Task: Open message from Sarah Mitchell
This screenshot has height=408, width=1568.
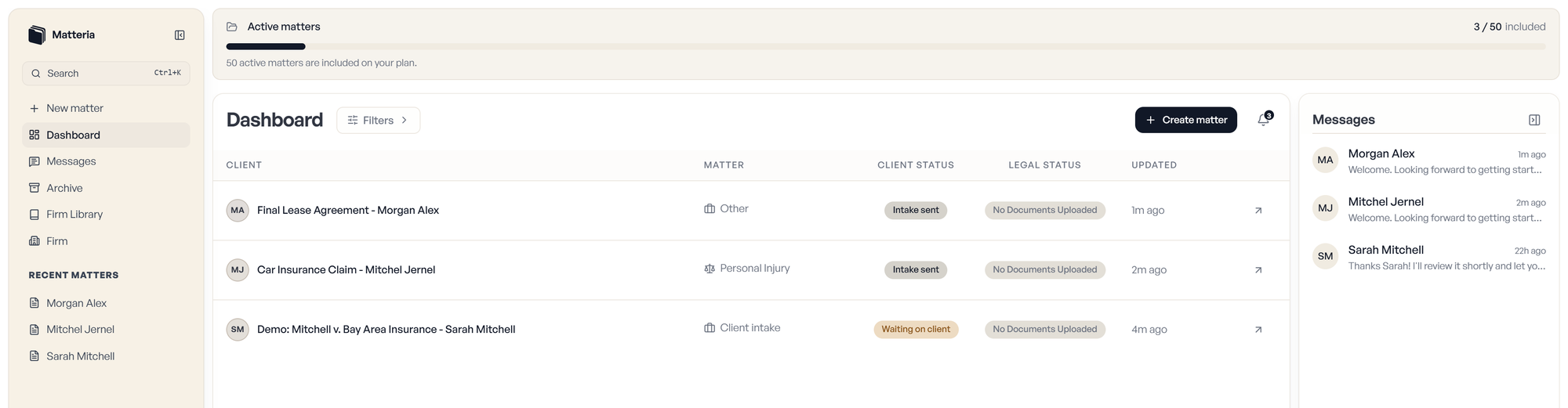Action: [1428, 258]
